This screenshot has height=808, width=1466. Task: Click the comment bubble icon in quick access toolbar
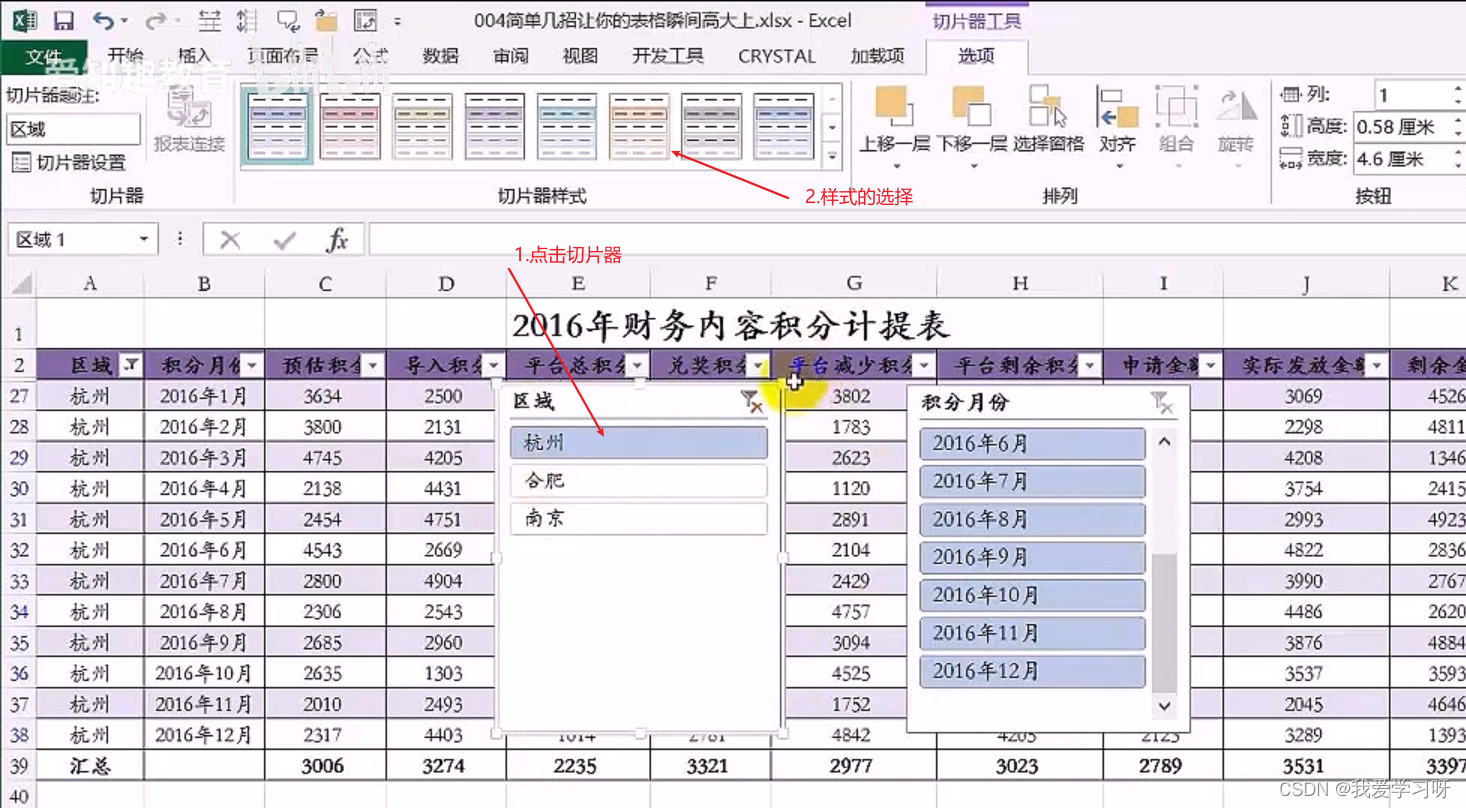coord(288,20)
